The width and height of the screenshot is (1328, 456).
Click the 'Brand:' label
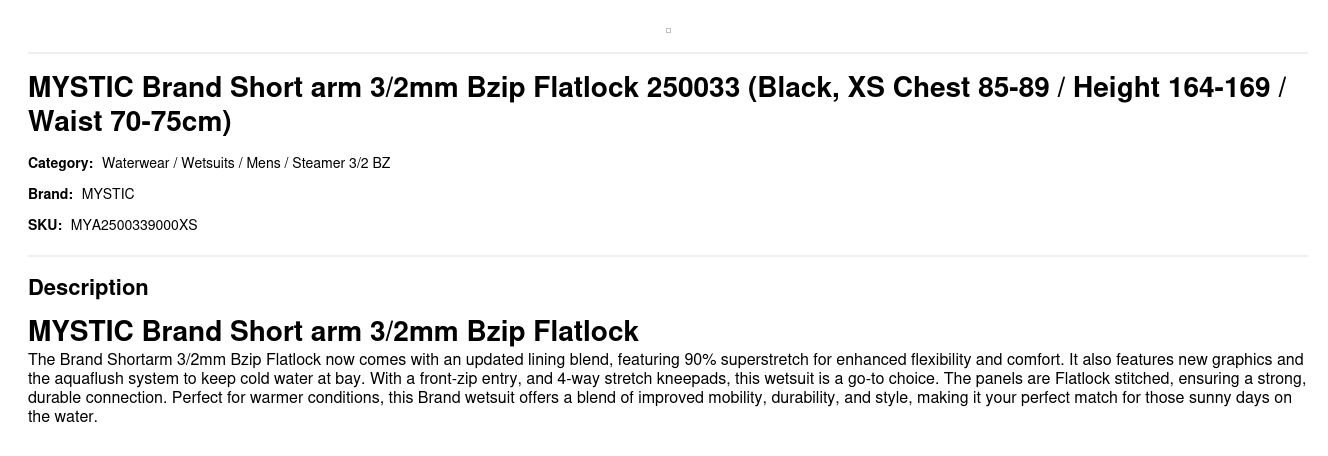coord(50,194)
